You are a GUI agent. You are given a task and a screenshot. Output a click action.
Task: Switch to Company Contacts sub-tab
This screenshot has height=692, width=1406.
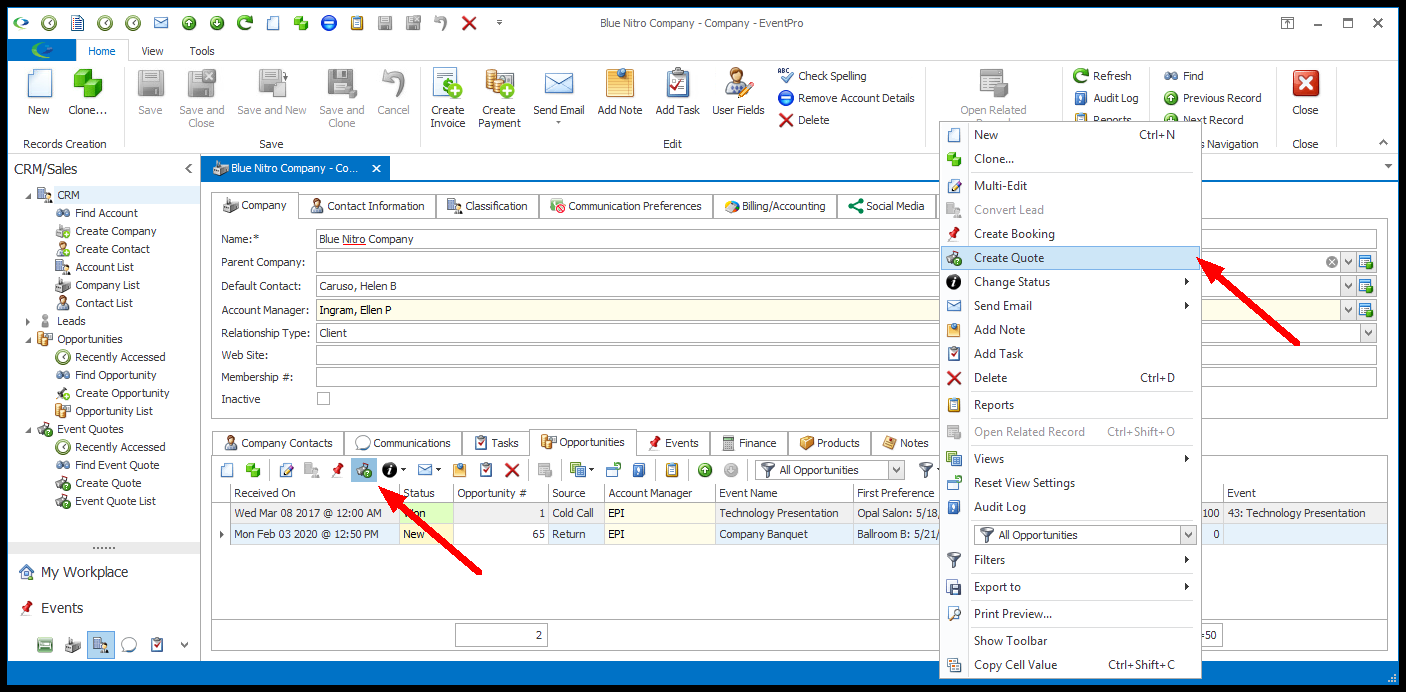278,443
